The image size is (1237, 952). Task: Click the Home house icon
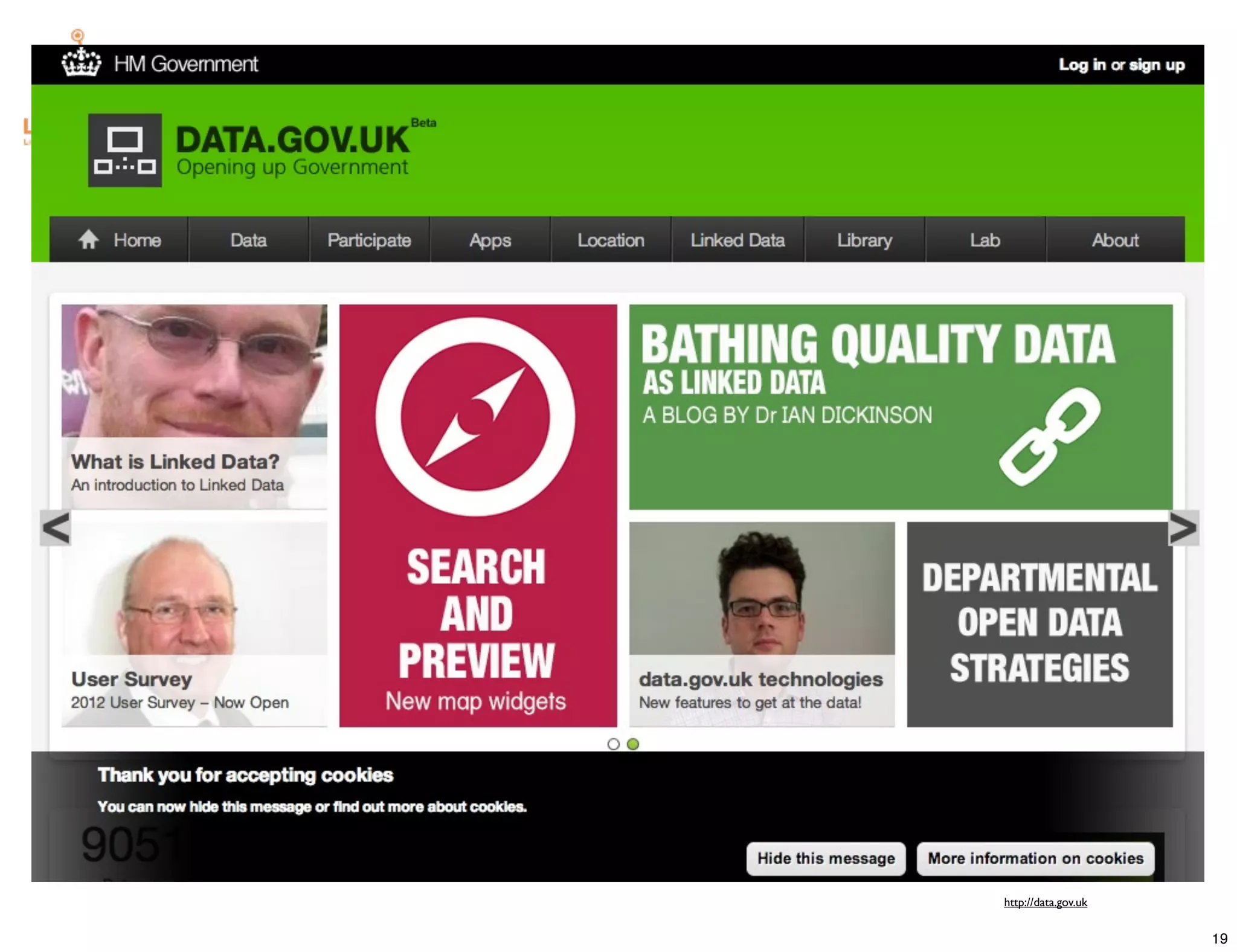coord(88,240)
